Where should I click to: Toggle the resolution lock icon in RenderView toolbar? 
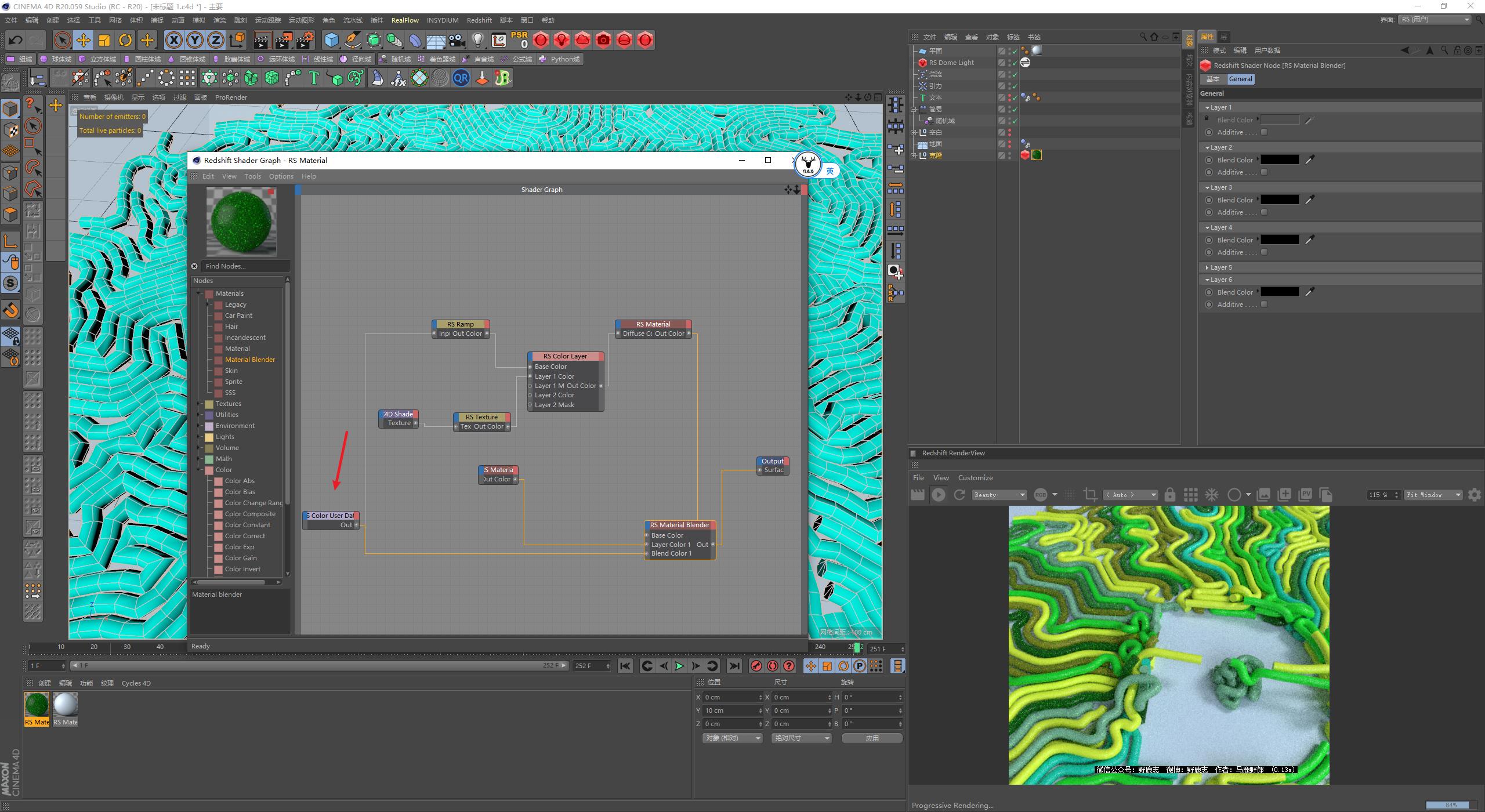pos(1170,494)
